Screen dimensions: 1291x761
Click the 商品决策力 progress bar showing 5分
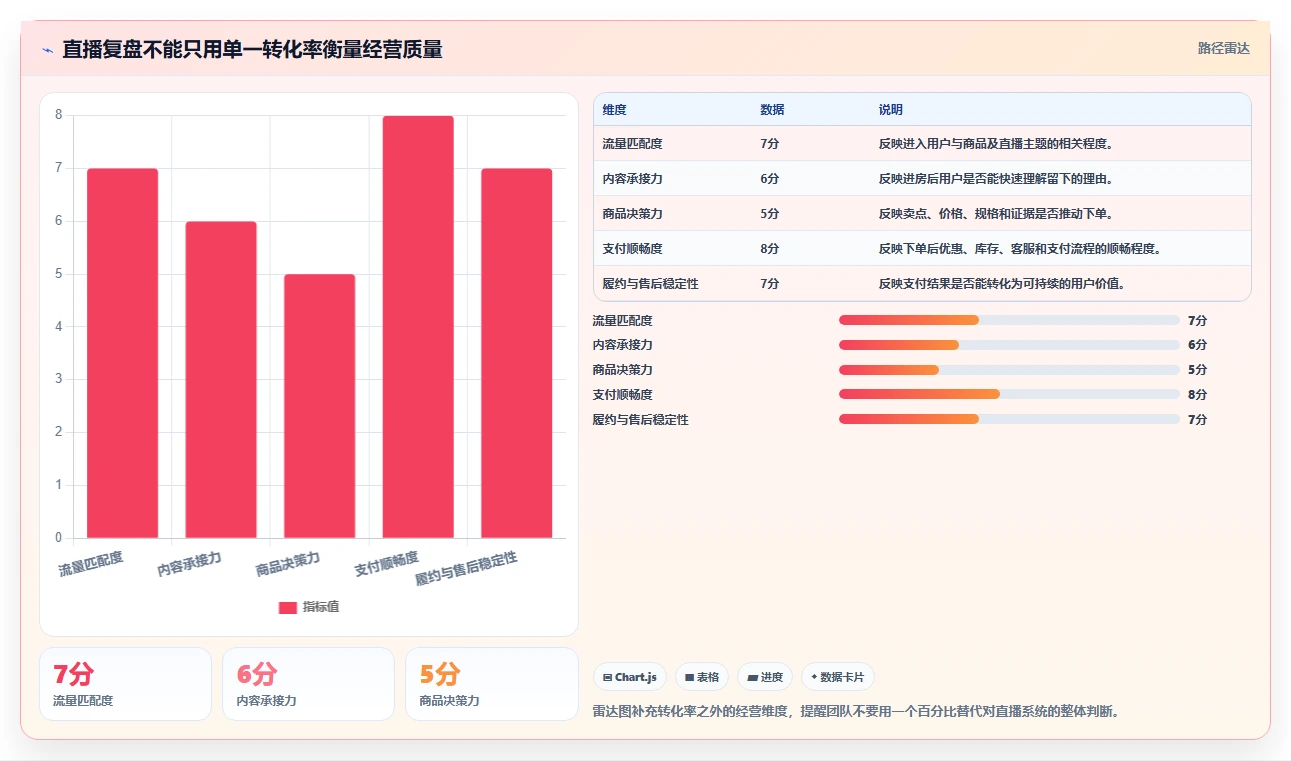[1009, 370]
